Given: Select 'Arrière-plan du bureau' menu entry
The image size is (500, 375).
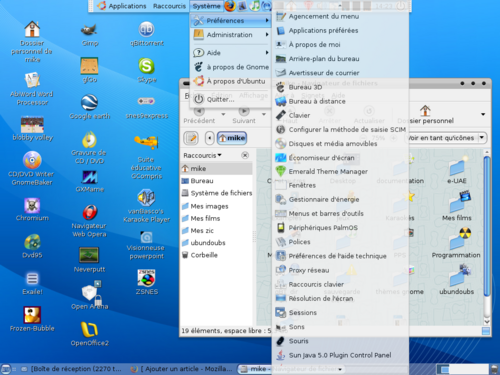Looking at the screenshot, I should [x=340, y=59].
